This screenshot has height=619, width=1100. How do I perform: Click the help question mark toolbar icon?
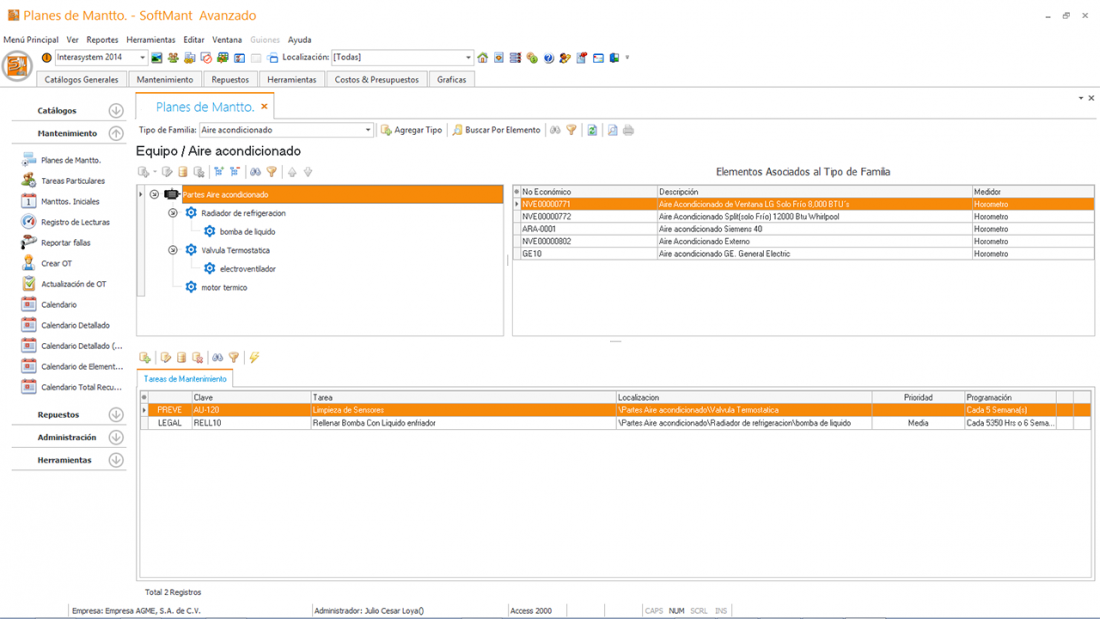[x=548, y=58]
